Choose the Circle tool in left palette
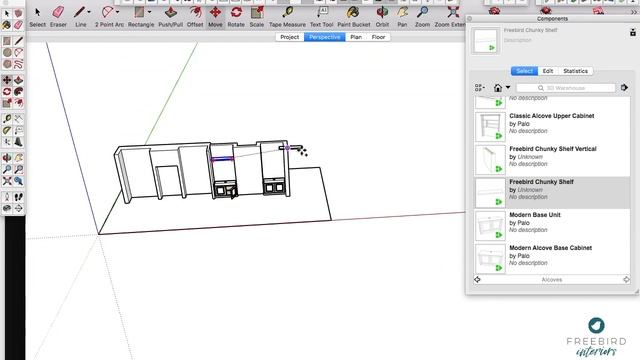The image size is (640, 360). (x=7, y=52)
